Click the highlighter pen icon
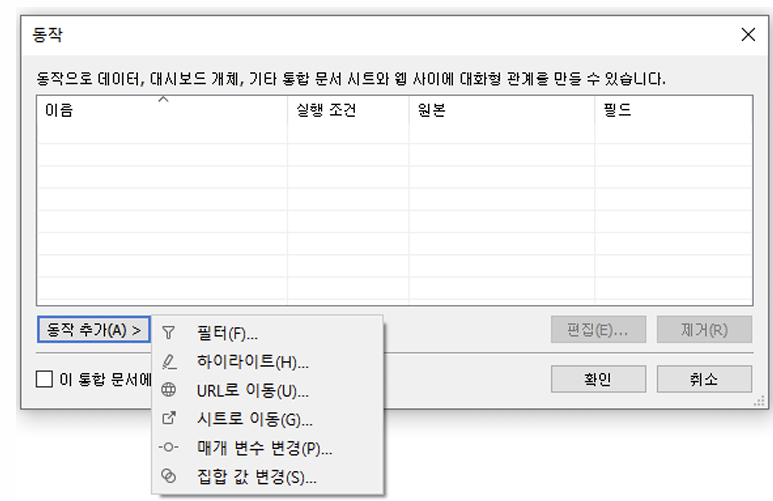The width and height of the screenshot is (773, 501). click(x=169, y=361)
